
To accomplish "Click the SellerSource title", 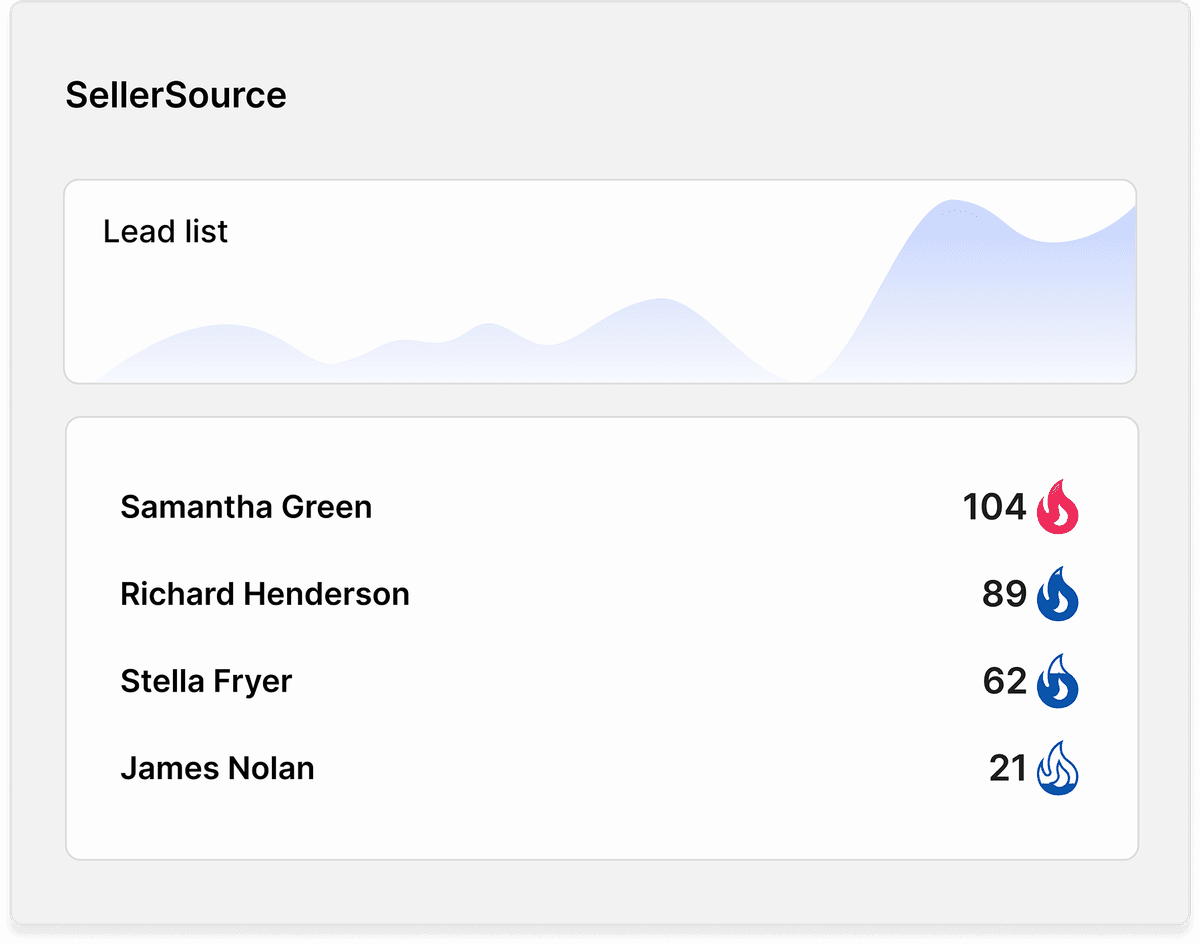I will coord(176,95).
